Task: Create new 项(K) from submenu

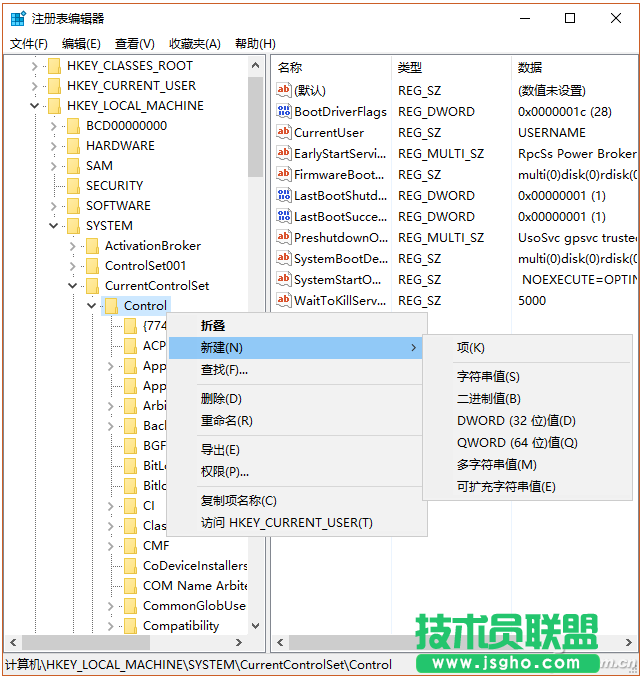Action: [527, 348]
